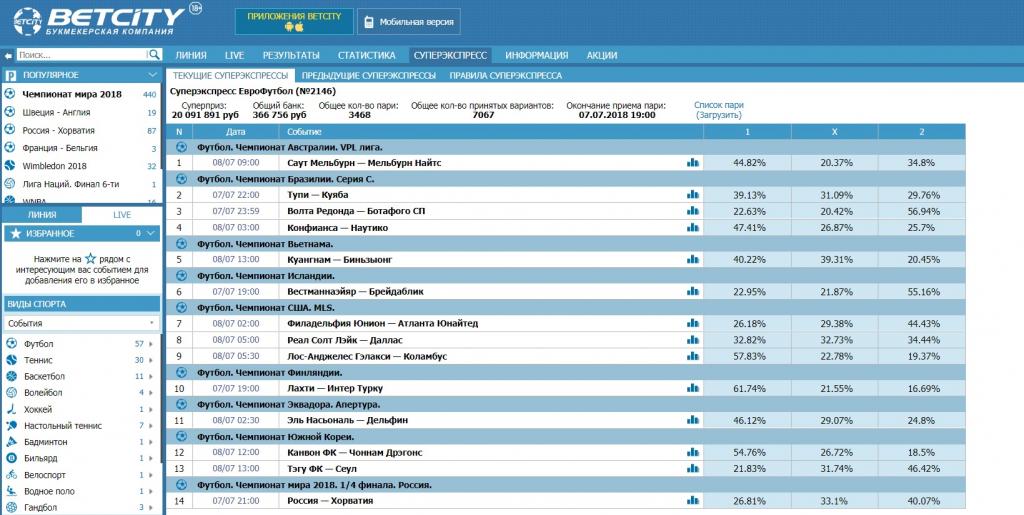Viewport: 1024px width, 515px height.
Task: Open the События dropdown
Action: pyautogui.click(x=81, y=323)
